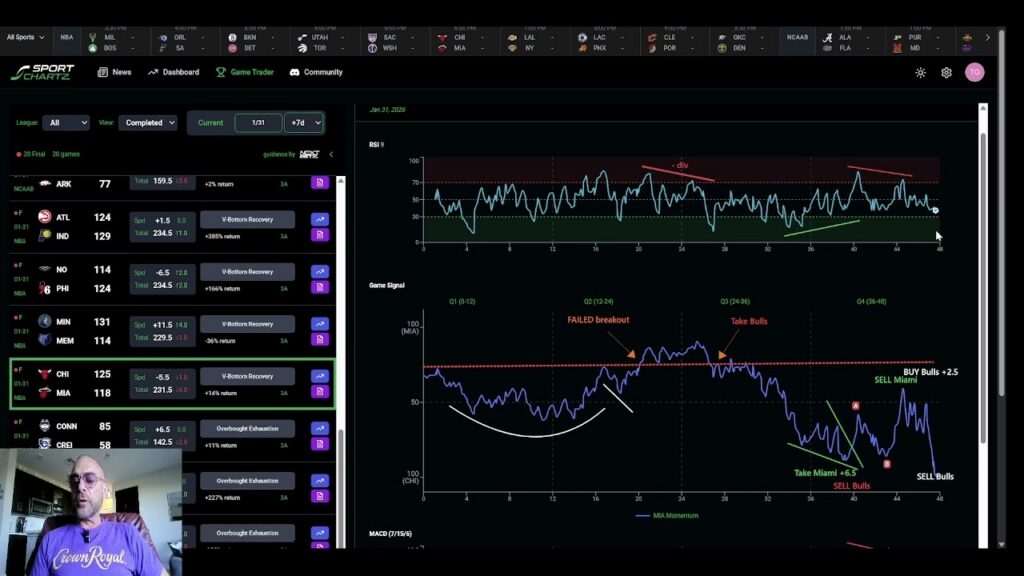Image resolution: width=1024 pixels, height=576 pixels.
Task: Open the purple report icon for ATL-IND game
Action: (x=320, y=234)
